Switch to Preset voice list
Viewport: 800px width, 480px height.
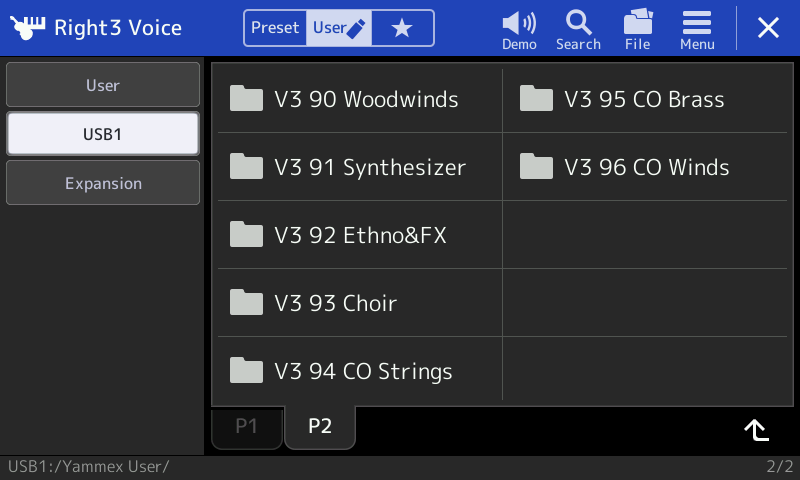click(275, 28)
